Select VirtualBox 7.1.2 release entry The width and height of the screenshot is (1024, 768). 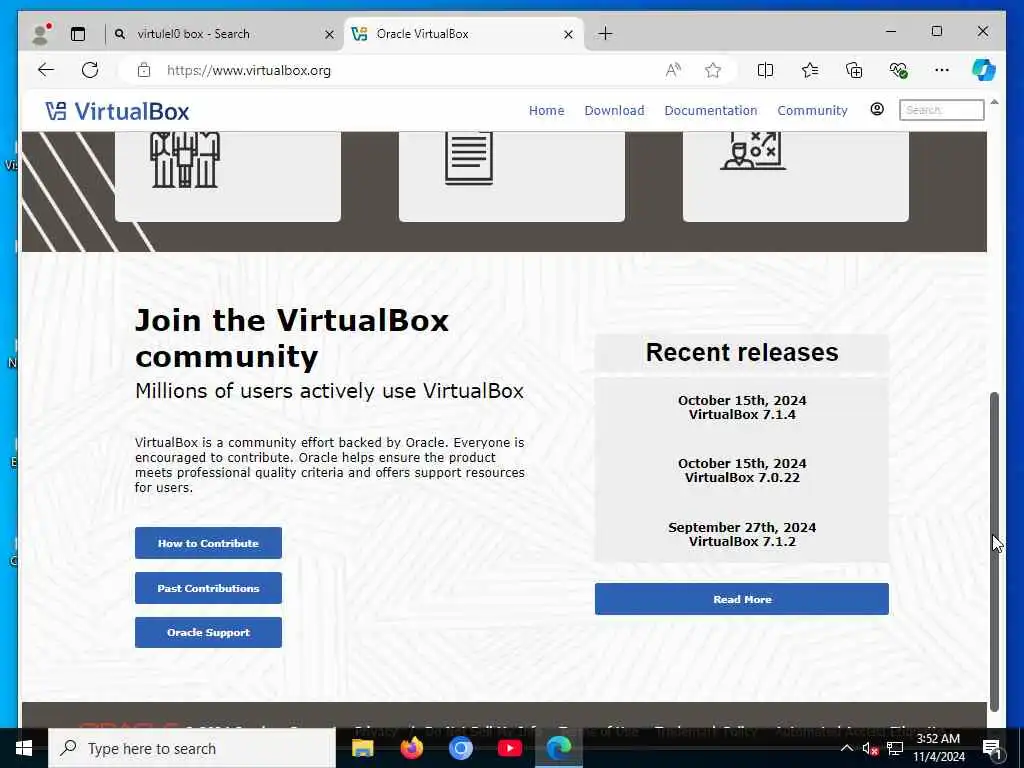tap(742, 534)
